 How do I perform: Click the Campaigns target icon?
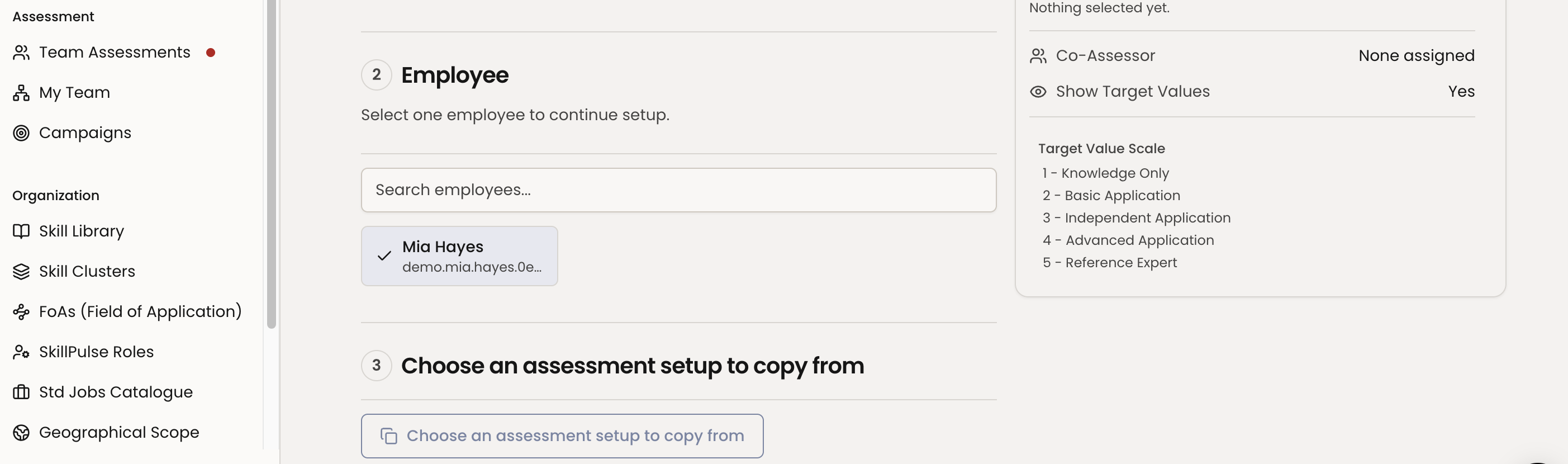click(21, 134)
